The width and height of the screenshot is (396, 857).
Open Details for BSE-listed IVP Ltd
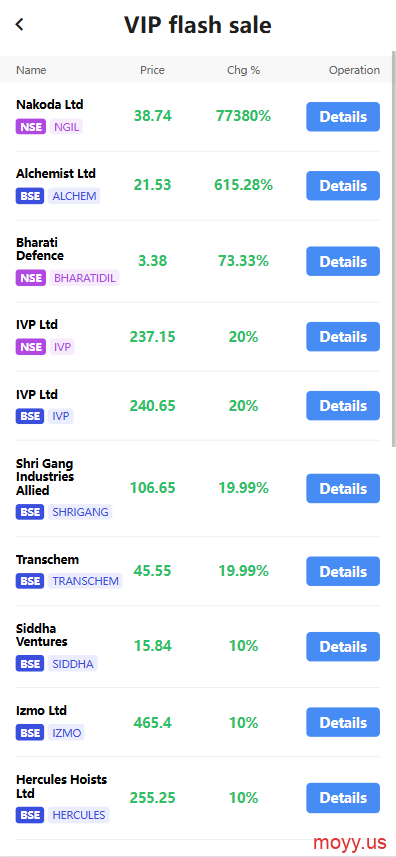[342, 406]
